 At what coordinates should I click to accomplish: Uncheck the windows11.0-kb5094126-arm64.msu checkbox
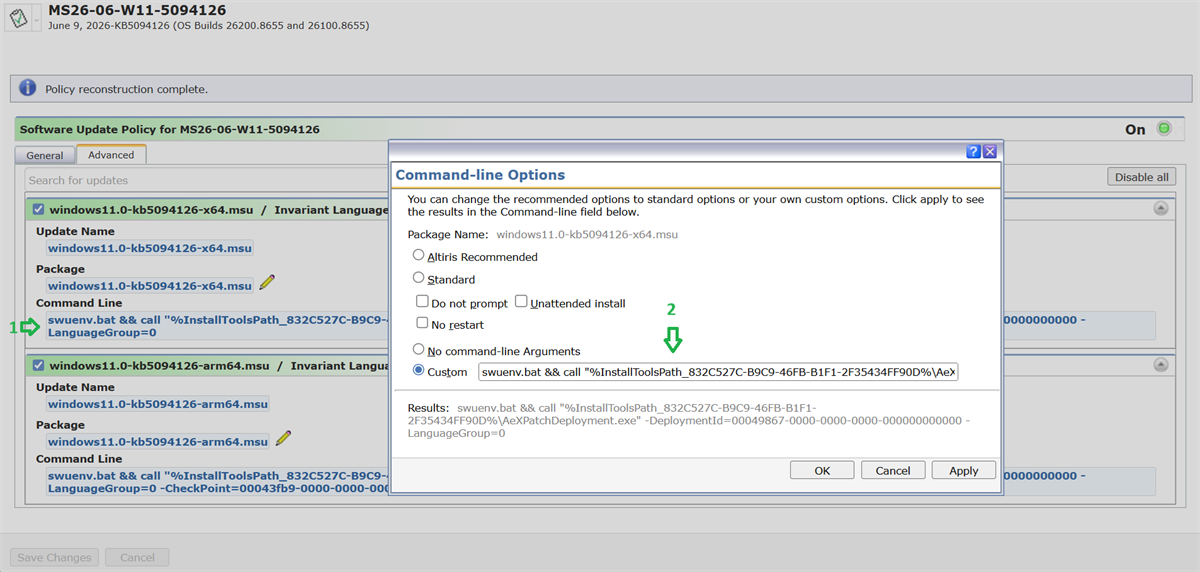coord(38,366)
